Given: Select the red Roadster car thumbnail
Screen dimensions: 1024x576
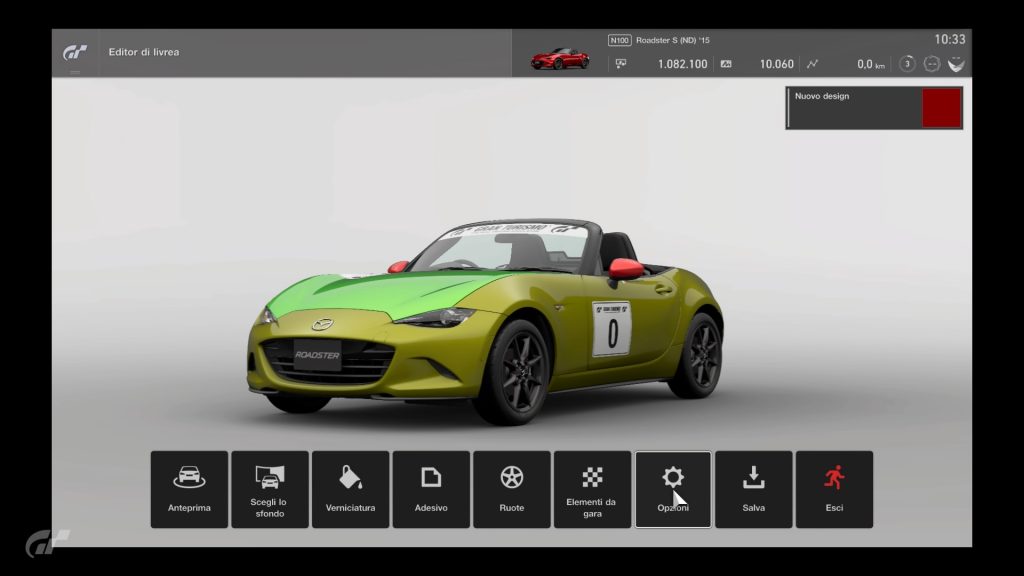Looking at the screenshot, I should [560, 59].
